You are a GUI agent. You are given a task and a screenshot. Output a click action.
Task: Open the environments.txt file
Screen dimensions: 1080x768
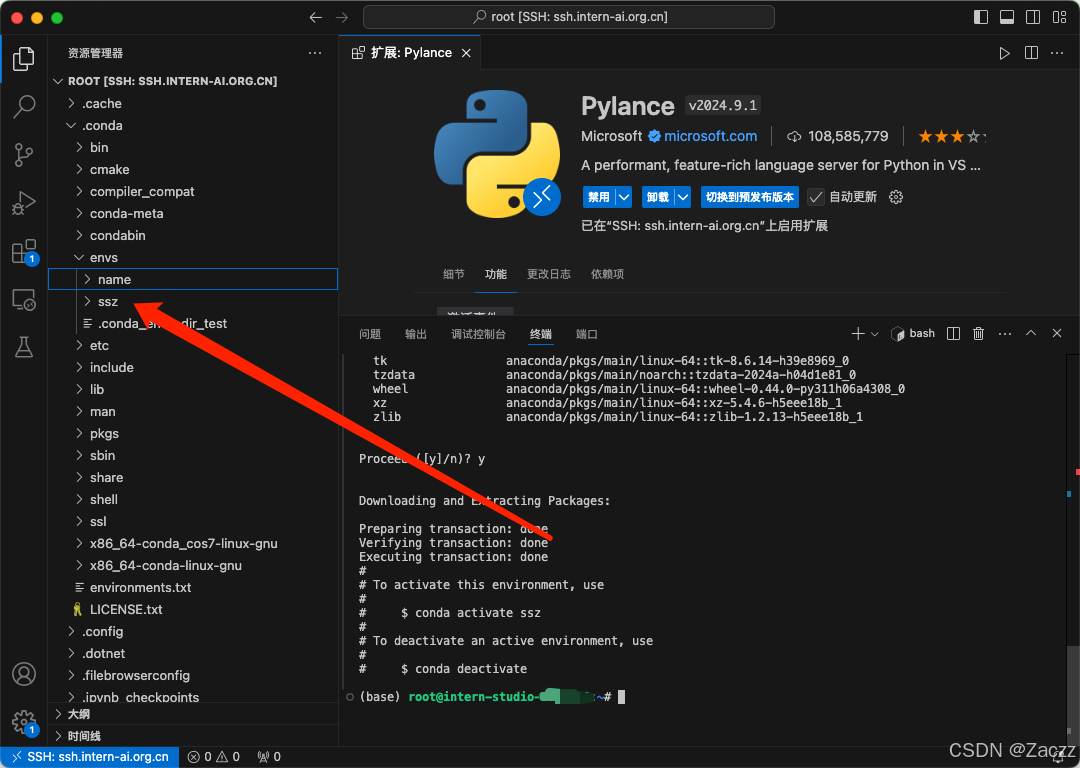click(193, 588)
